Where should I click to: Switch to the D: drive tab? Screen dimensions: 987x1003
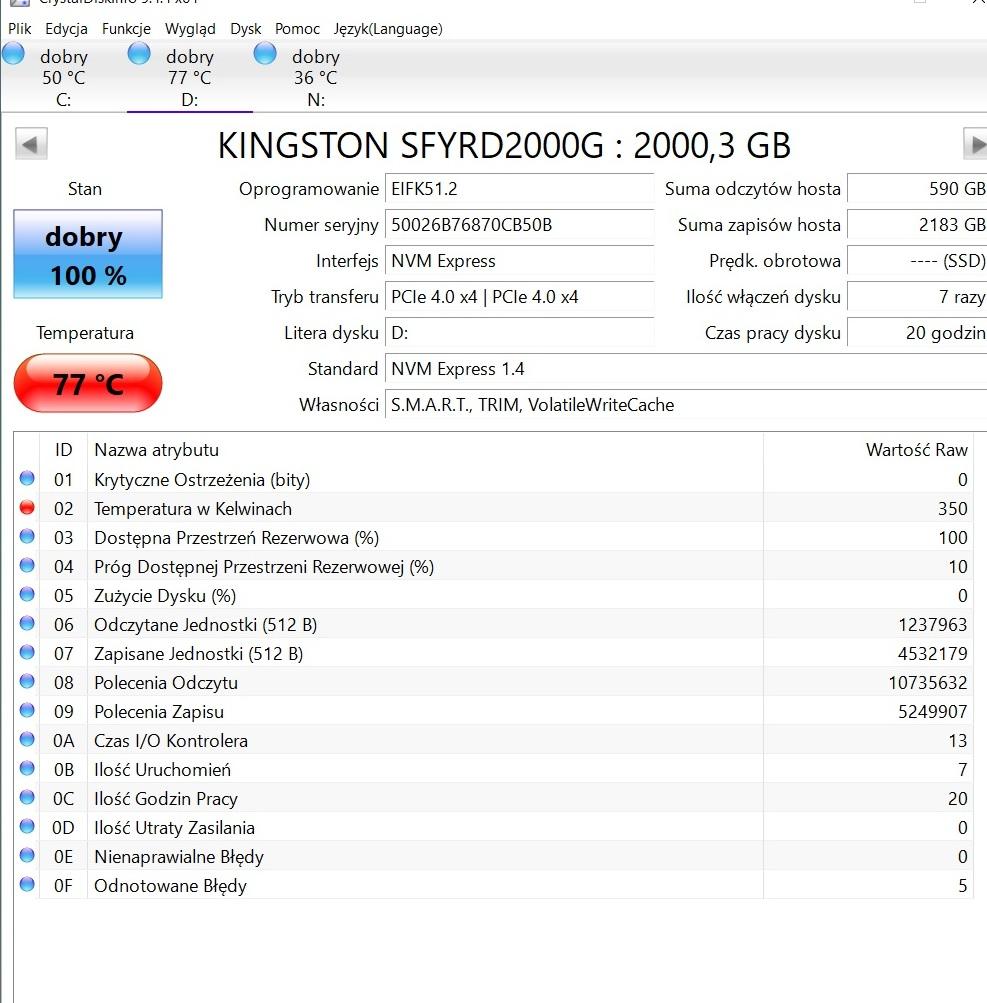point(189,78)
